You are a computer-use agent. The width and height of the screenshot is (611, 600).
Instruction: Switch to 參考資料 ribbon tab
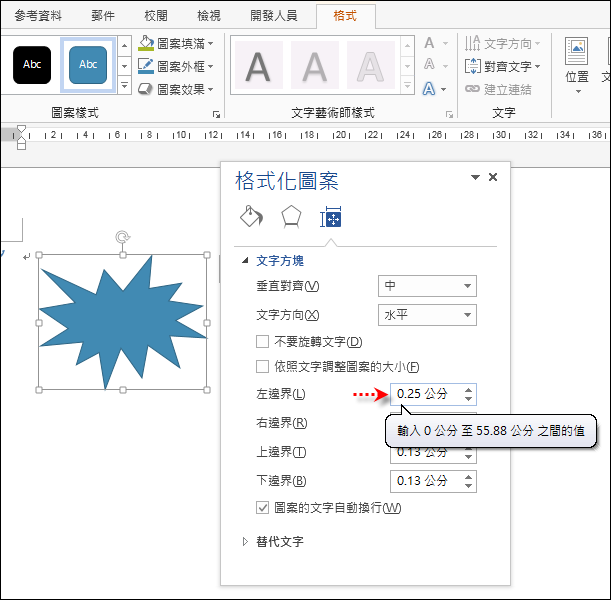(x=38, y=16)
